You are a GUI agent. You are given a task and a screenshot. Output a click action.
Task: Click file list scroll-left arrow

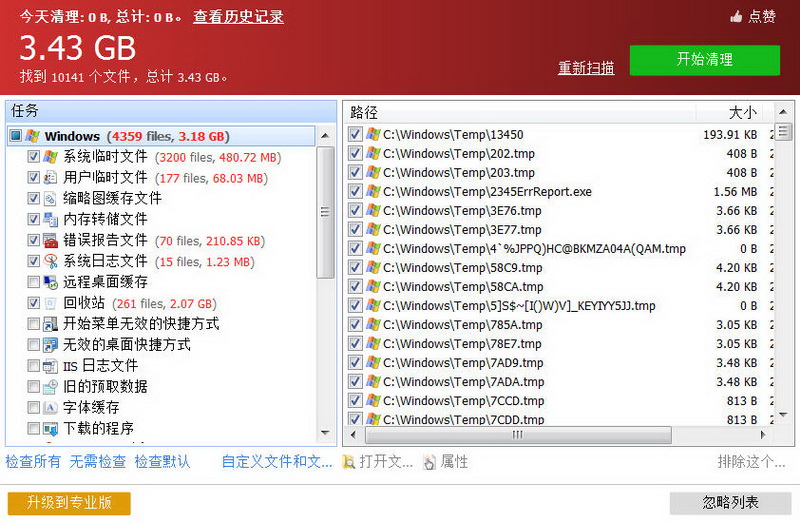point(353,435)
